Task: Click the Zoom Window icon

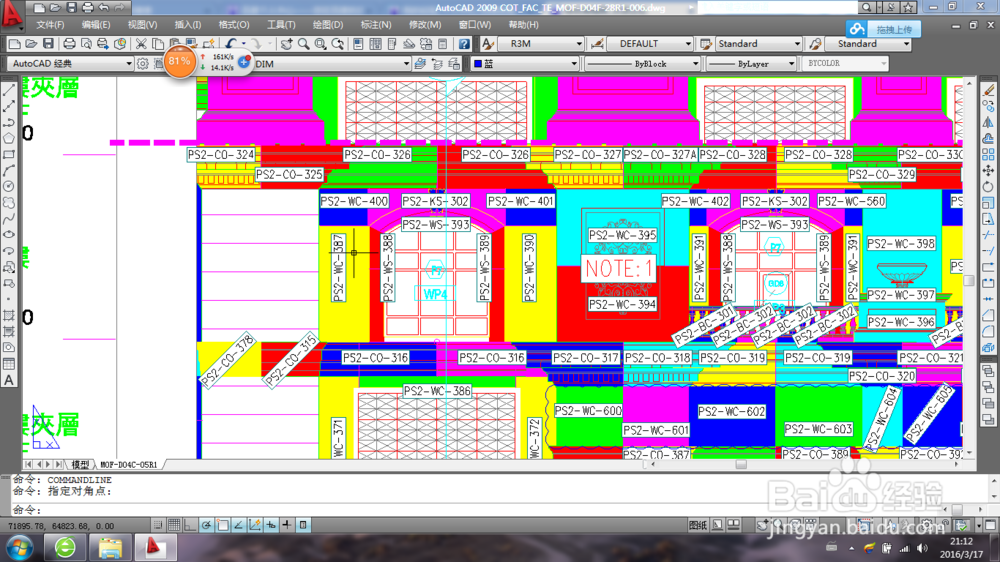Action: pyautogui.click(x=320, y=44)
